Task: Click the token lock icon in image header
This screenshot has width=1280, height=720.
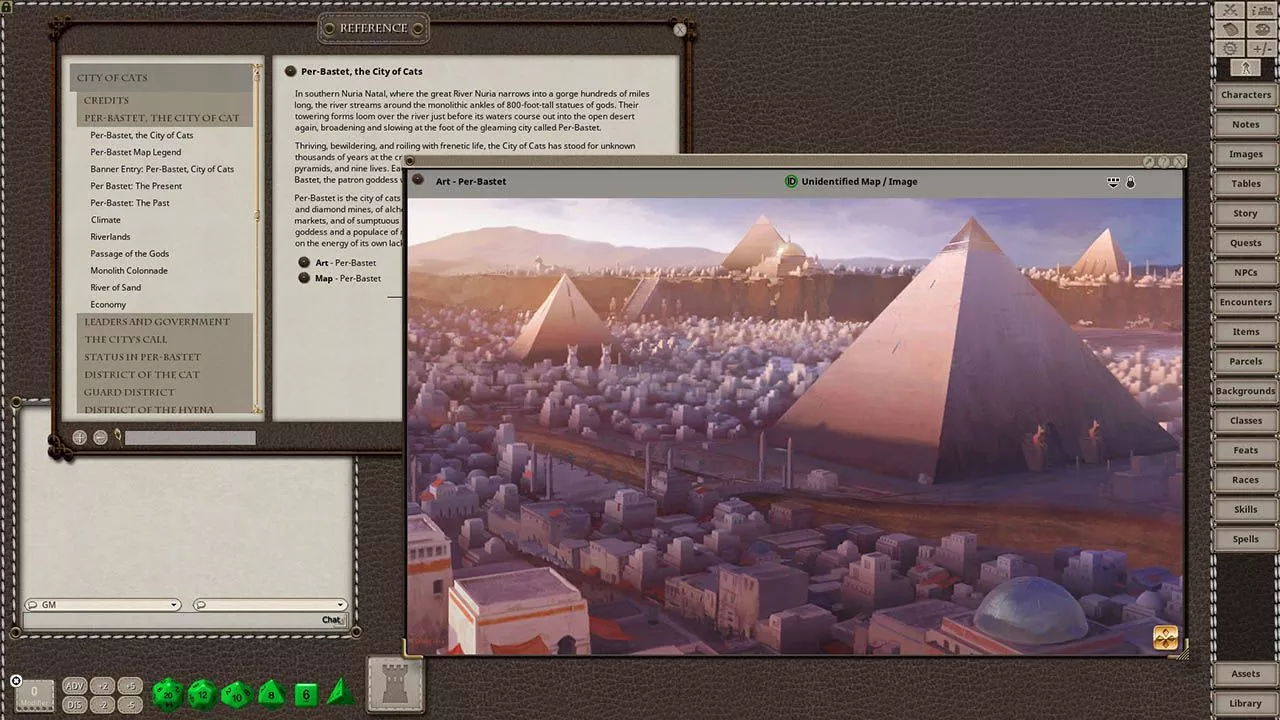Action: [x=1131, y=182]
